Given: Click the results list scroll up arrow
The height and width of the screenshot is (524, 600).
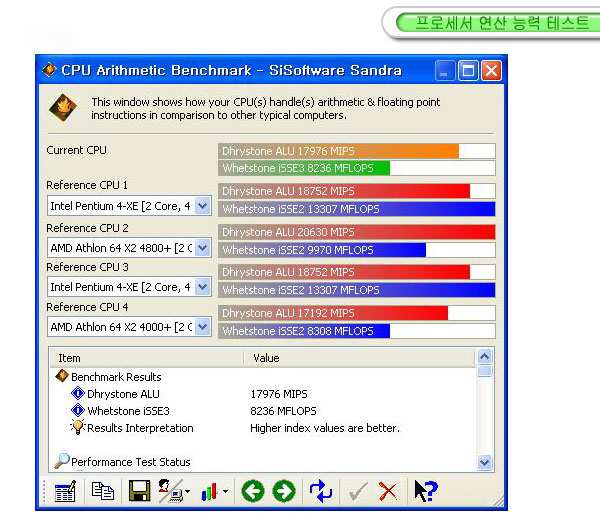Looking at the screenshot, I should click(484, 357).
